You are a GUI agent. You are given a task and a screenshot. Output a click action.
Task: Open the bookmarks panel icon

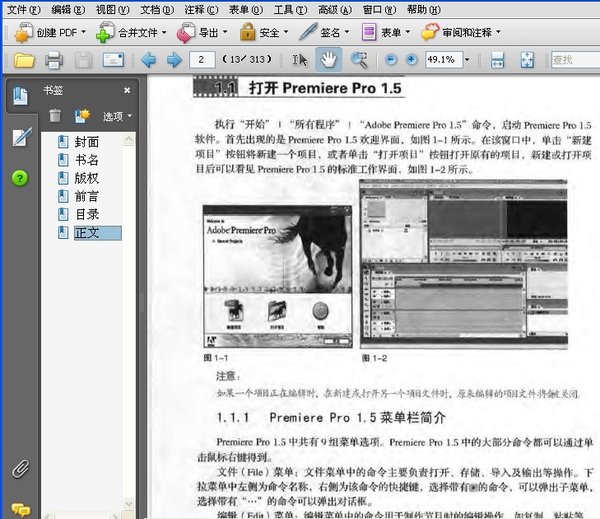click(20, 96)
